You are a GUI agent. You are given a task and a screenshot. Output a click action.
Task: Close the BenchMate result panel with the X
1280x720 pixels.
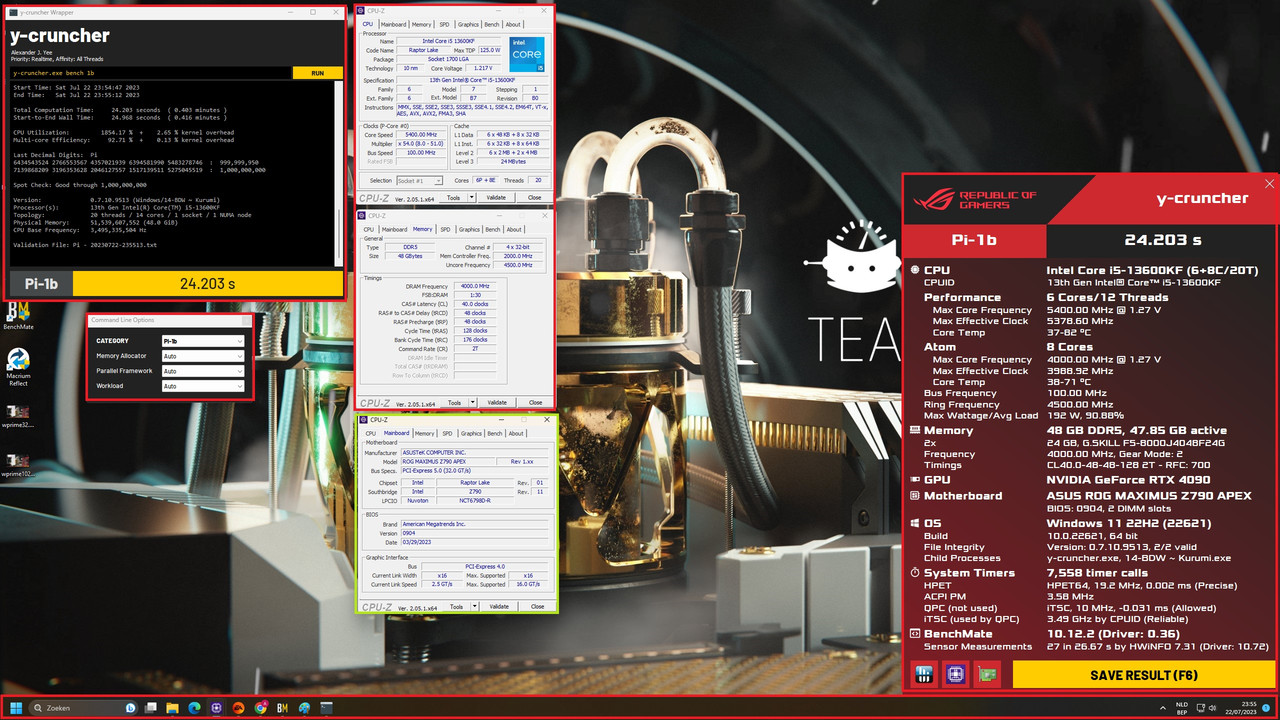pos(1270,184)
